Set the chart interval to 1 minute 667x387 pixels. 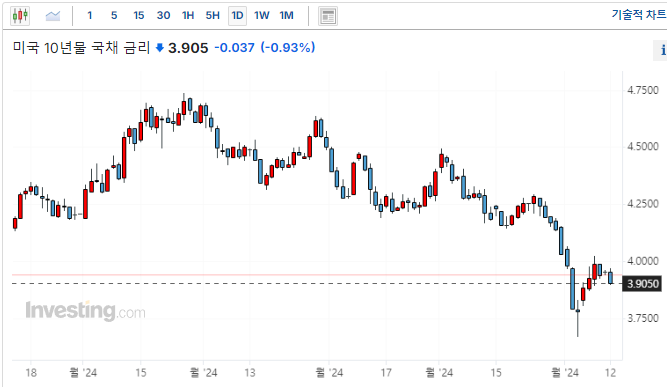point(90,16)
